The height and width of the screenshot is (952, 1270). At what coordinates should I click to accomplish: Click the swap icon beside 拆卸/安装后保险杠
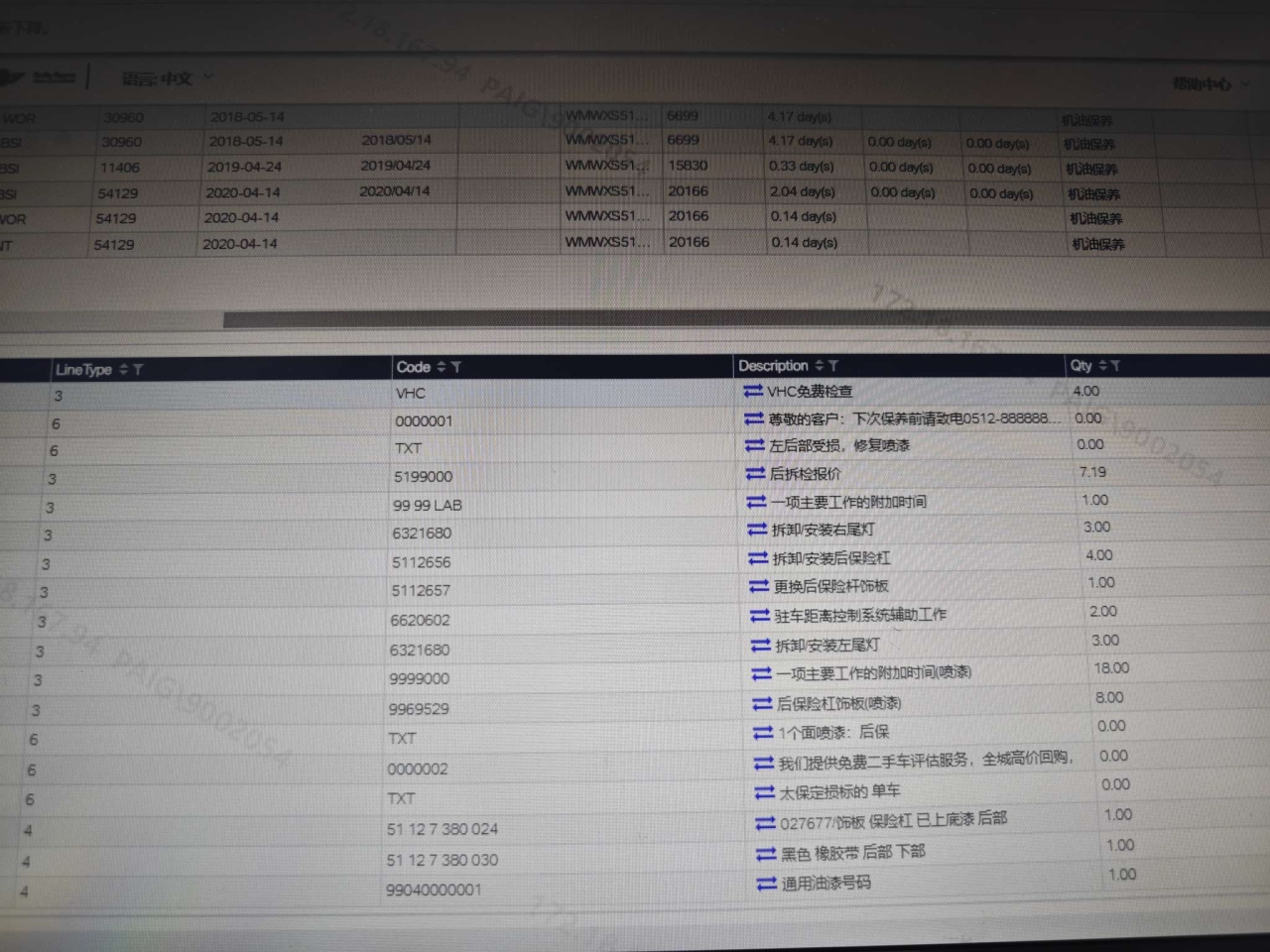759,558
